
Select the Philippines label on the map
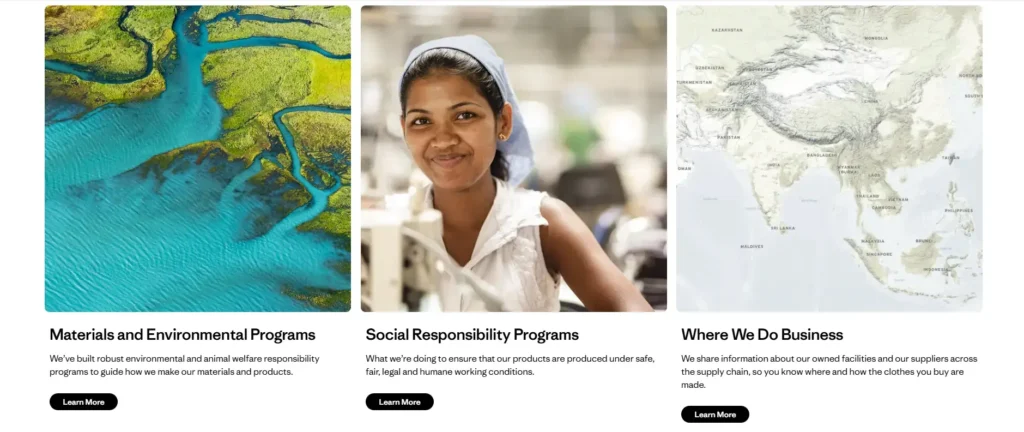pyautogui.click(x=958, y=211)
